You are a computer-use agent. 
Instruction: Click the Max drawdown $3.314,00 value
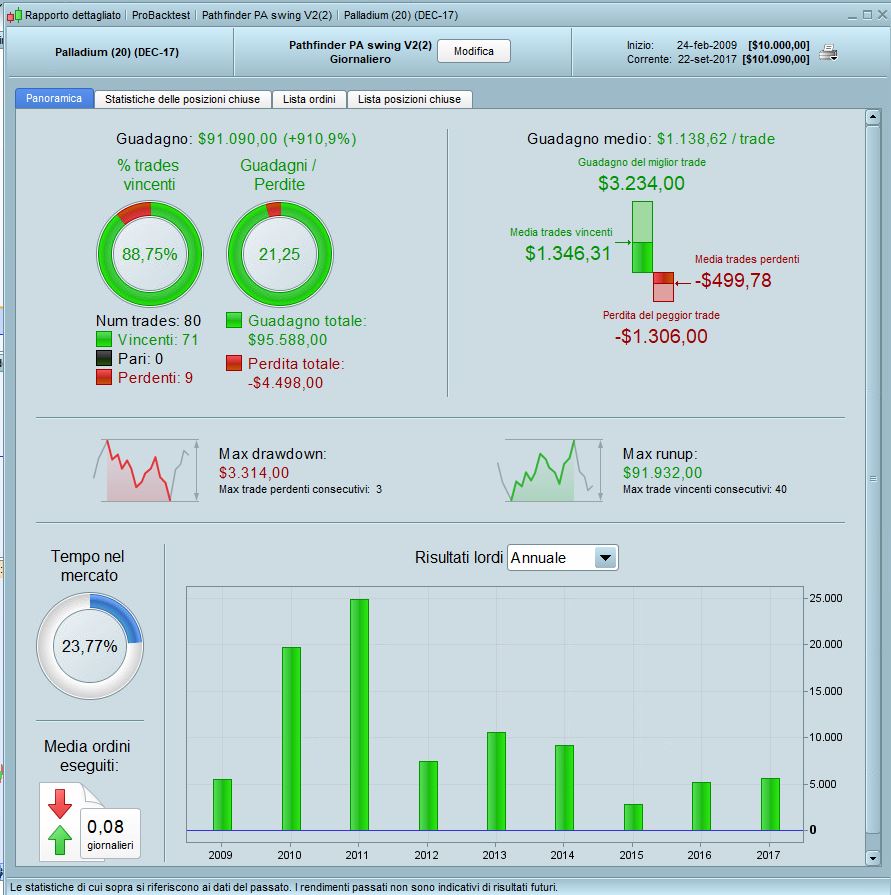(x=254, y=473)
